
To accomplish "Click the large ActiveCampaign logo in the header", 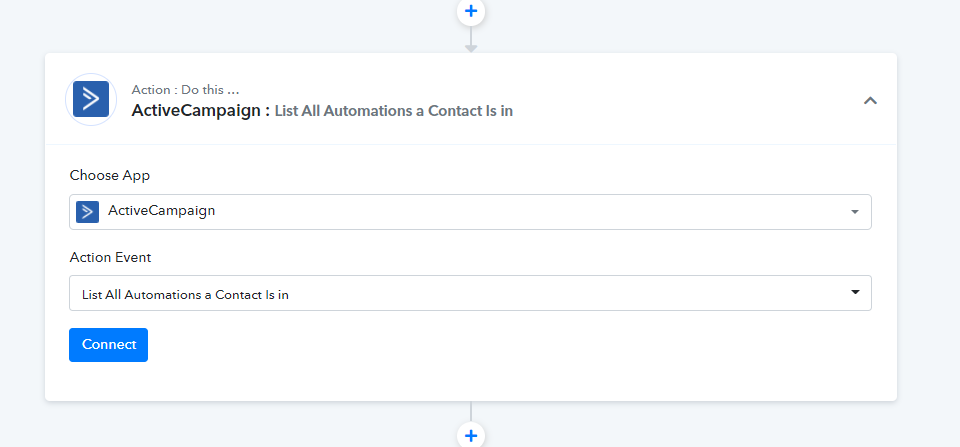I will pyautogui.click(x=91, y=99).
